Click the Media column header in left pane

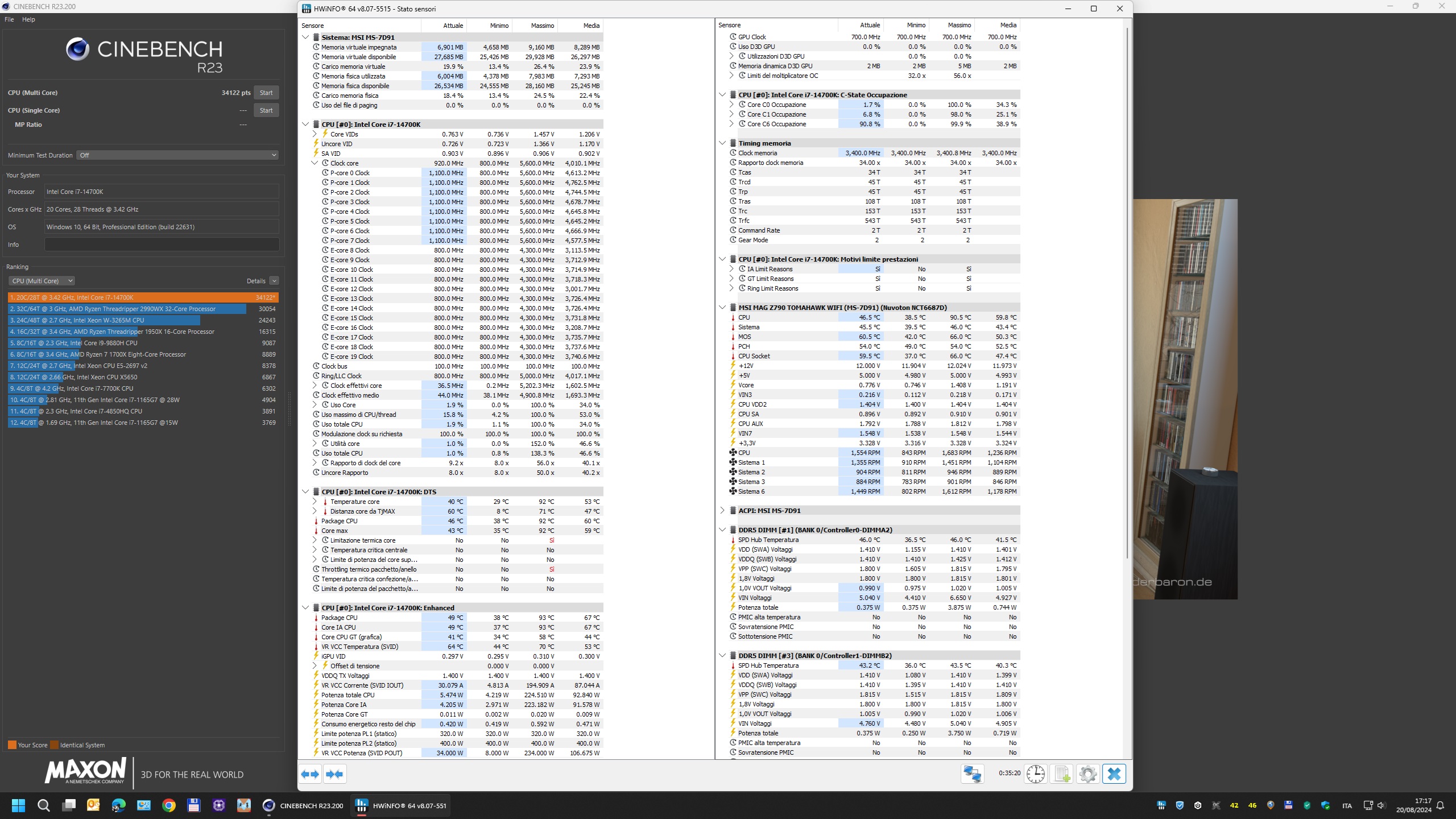tap(580, 26)
